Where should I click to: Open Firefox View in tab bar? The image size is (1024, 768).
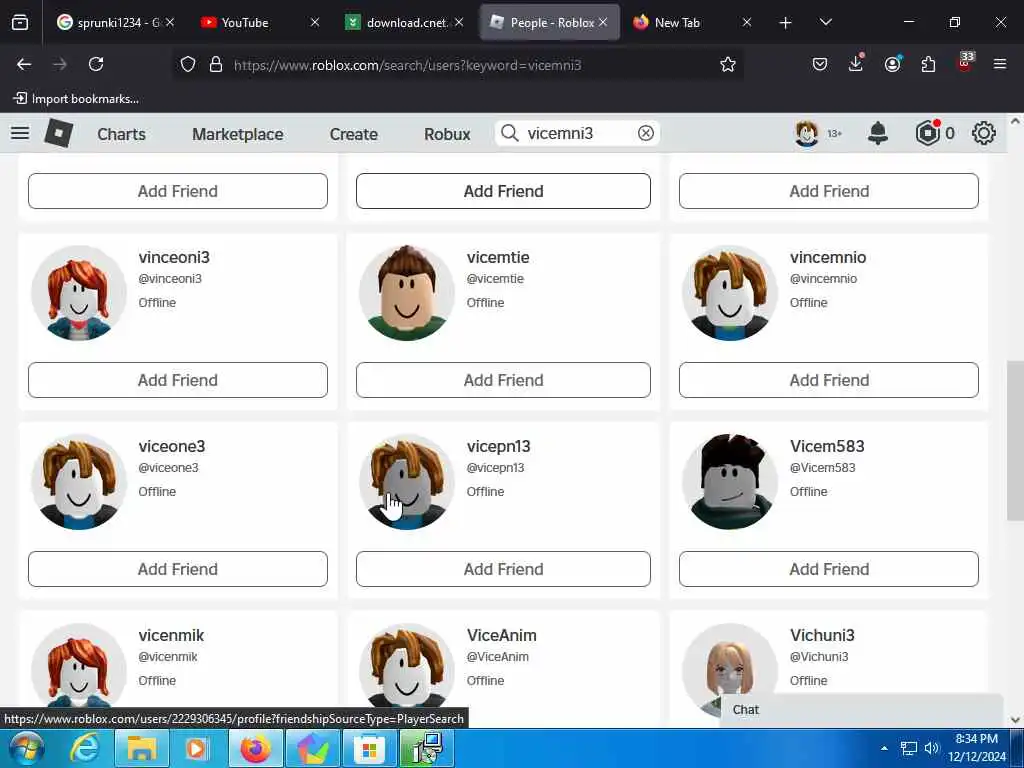(x=20, y=23)
